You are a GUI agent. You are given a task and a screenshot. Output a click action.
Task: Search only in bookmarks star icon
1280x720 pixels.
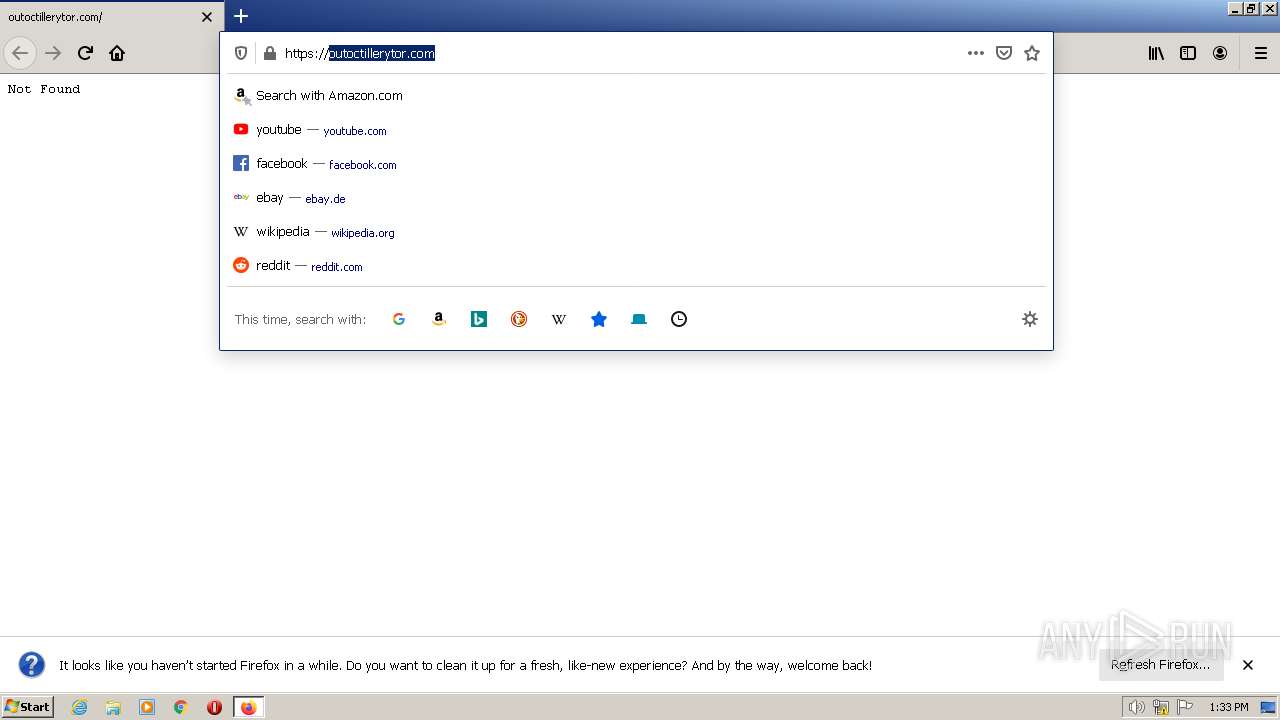click(x=599, y=319)
